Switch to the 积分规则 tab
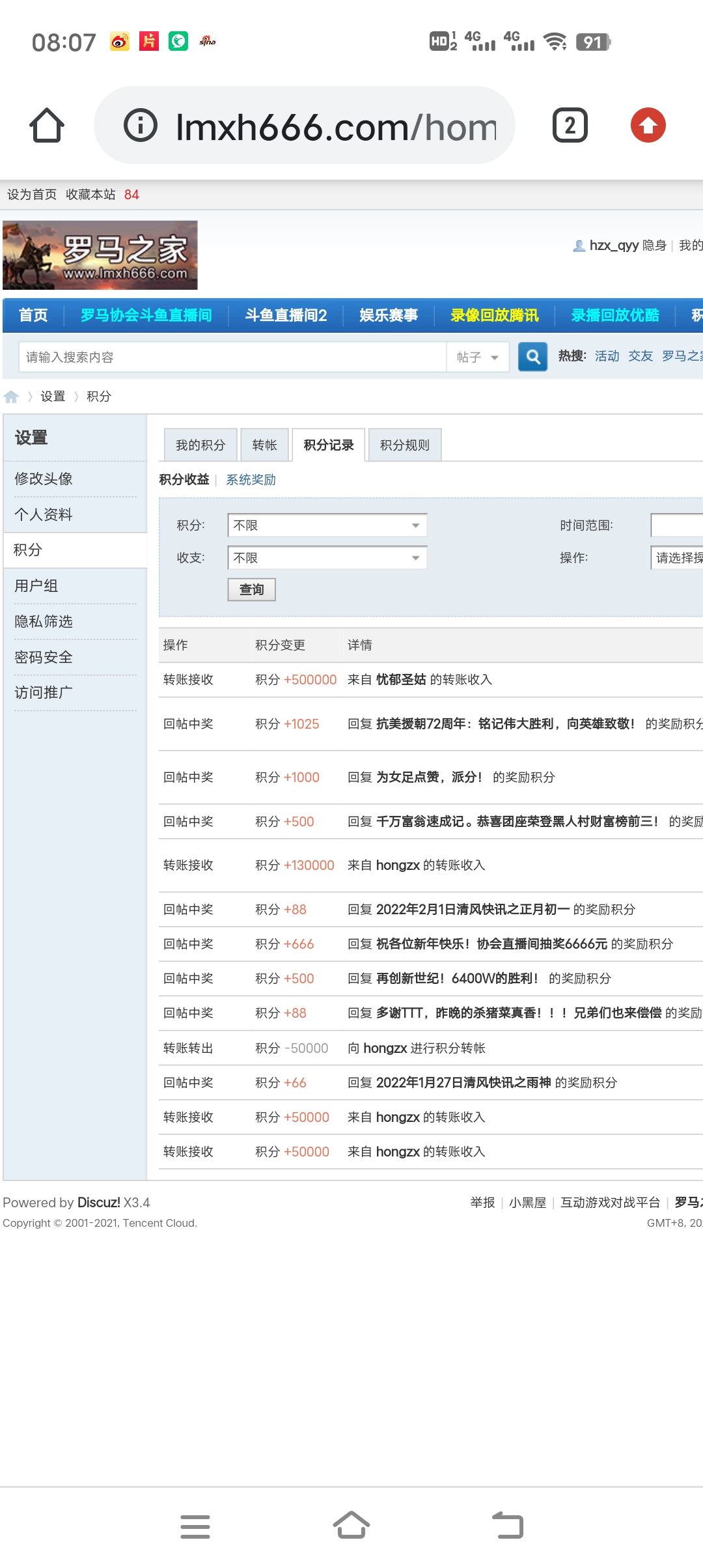703x1568 pixels. tap(404, 445)
